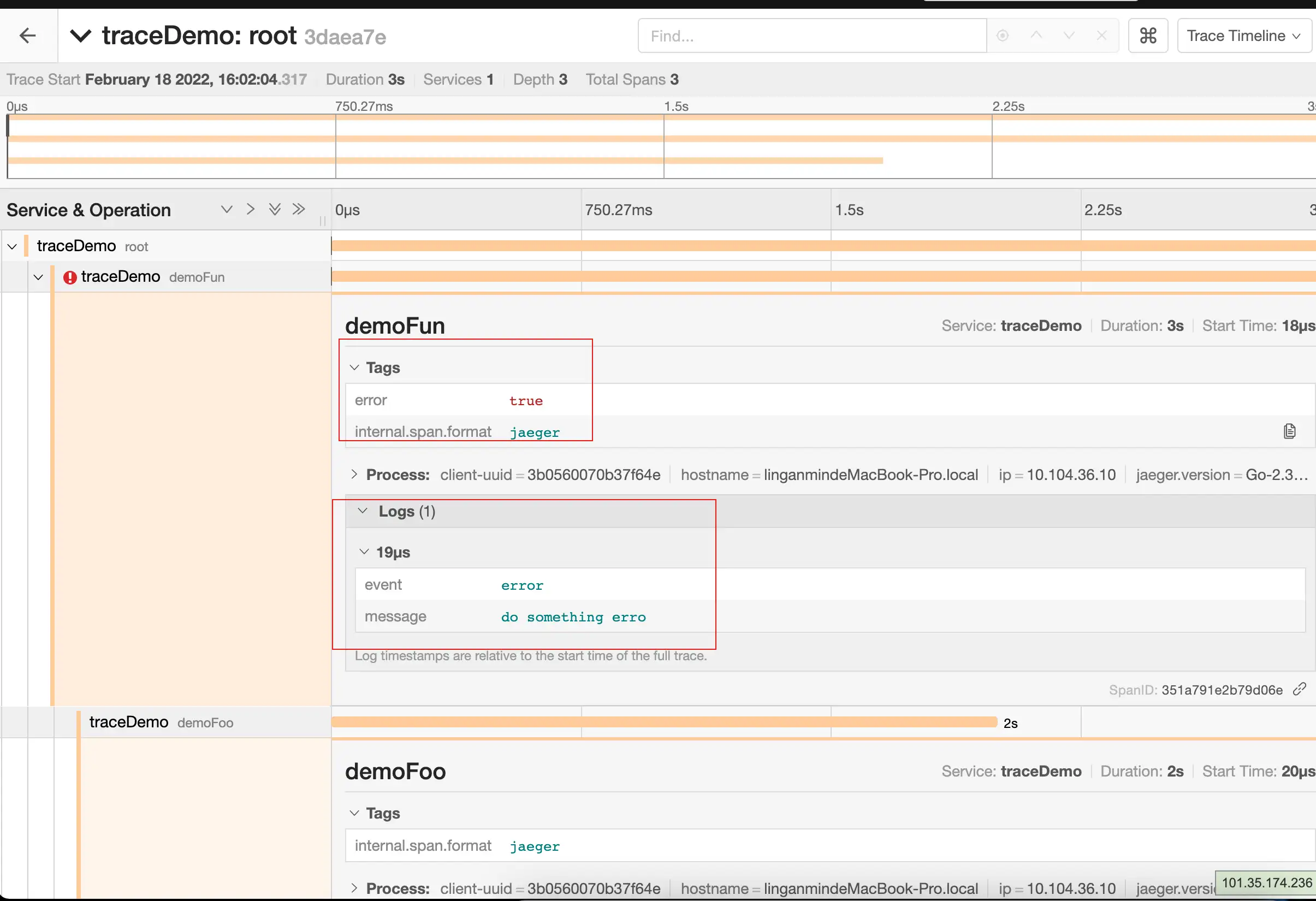Jump to the next search result
This screenshot has width=1316, height=901.
coord(1069,35)
